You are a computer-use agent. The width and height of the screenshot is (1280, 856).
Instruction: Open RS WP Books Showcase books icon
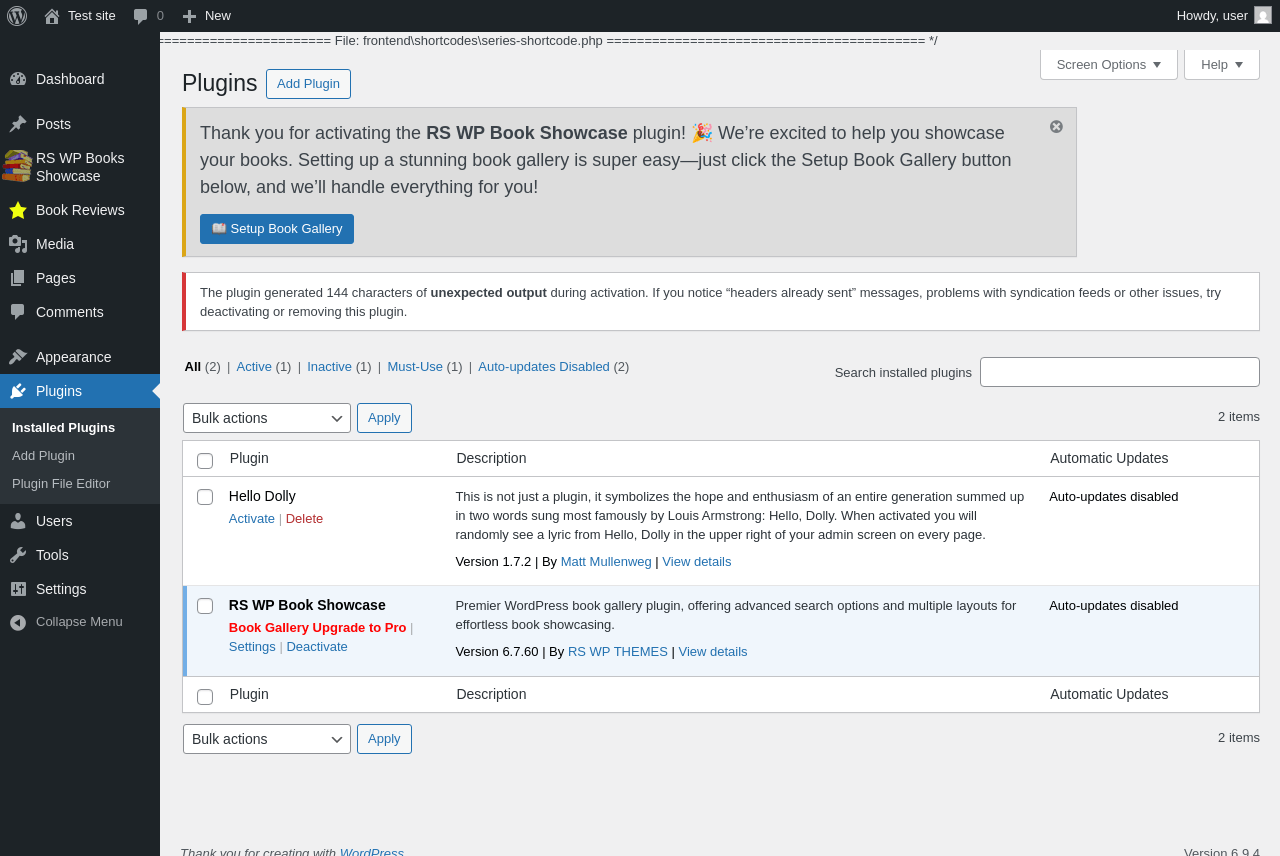coord(17,167)
